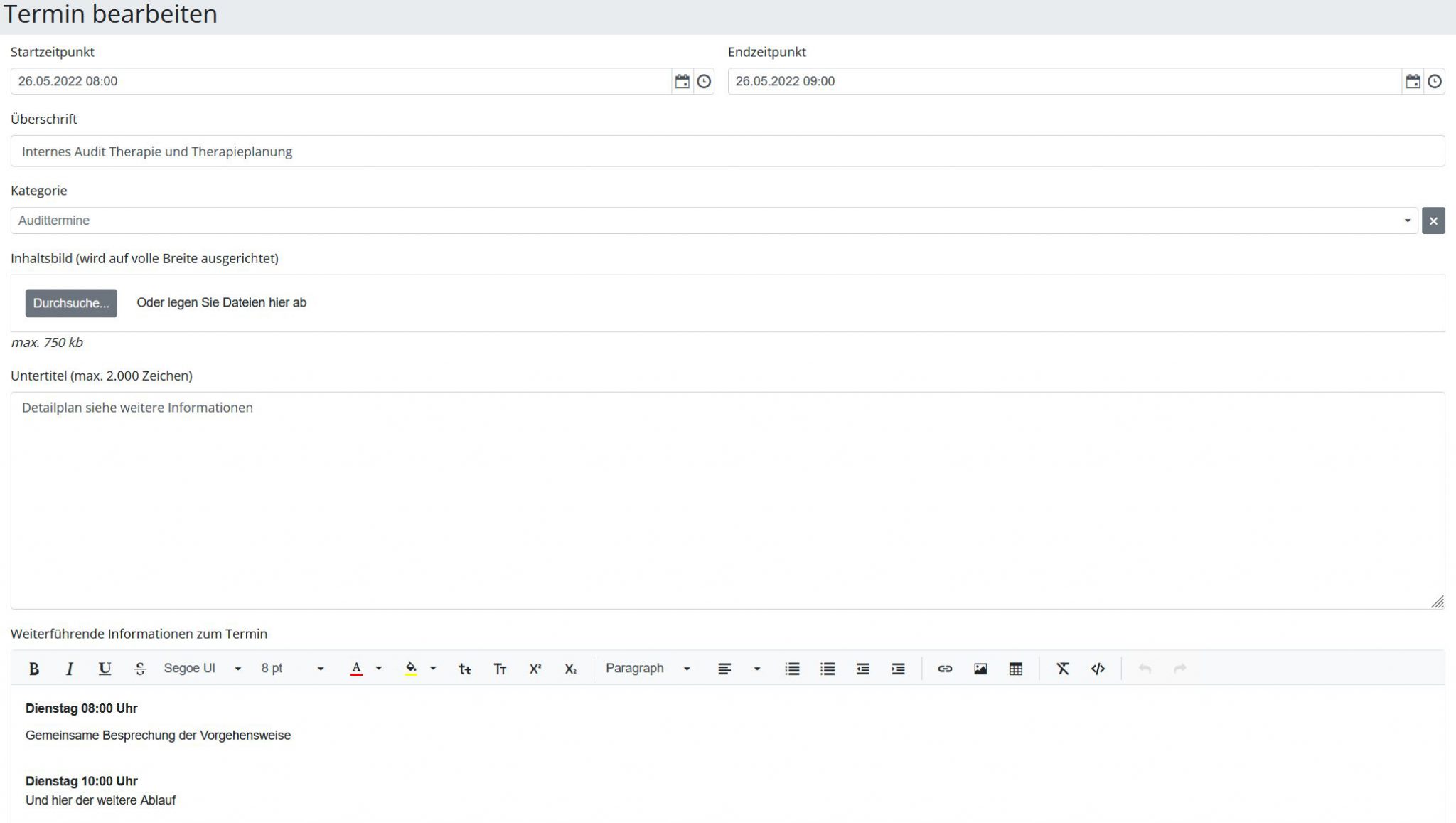Click the 'Und hier der weitere Ablauf' line
The width and height of the screenshot is (1456, 823).
[100, 800]
